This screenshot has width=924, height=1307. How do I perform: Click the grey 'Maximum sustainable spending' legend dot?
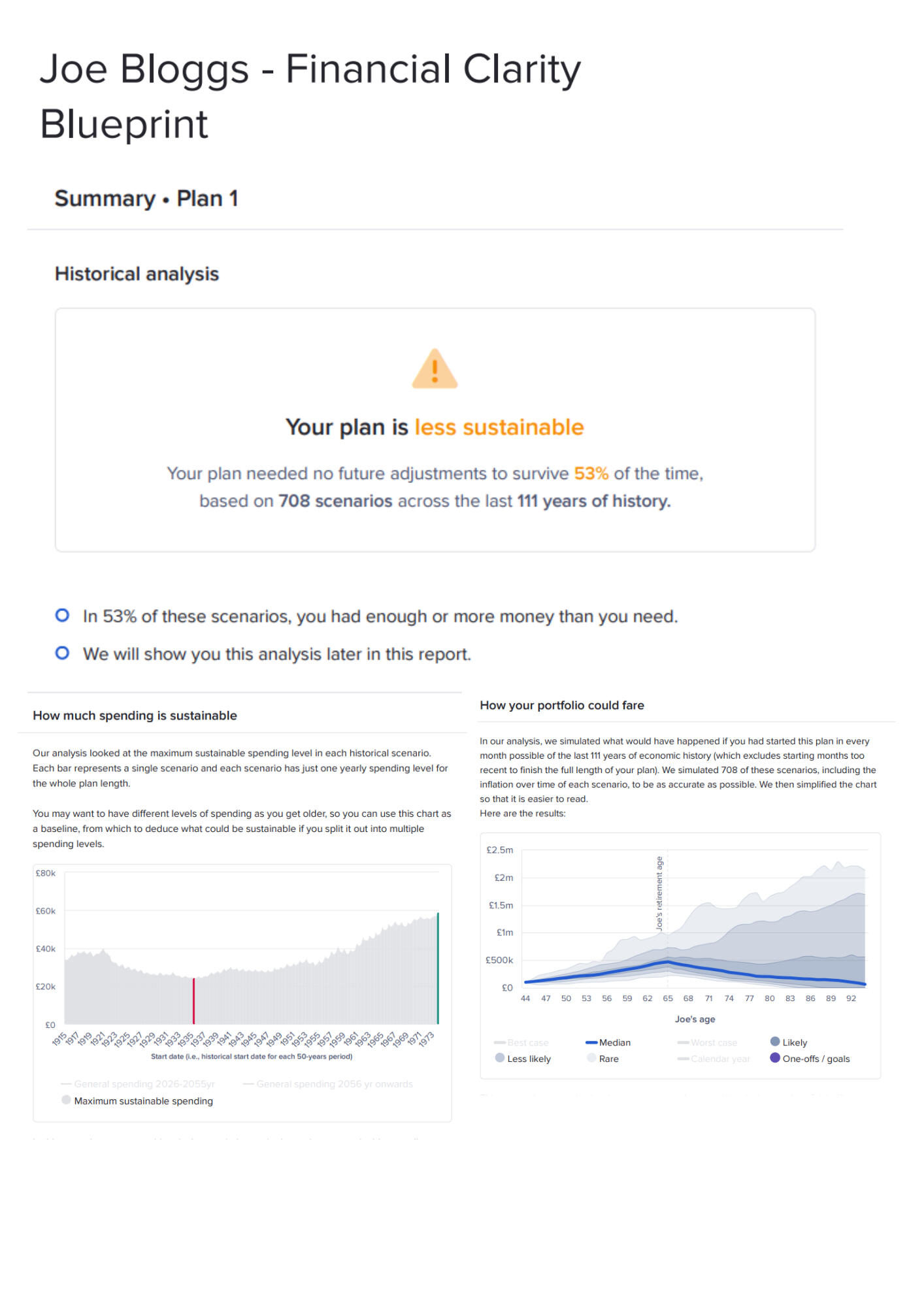(x=66, y=1100)
